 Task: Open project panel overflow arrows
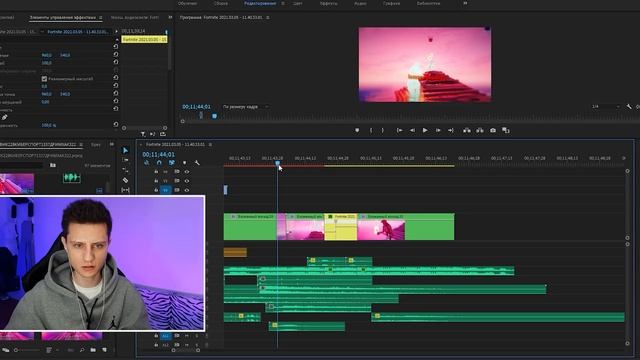click(x=111, y=144)
